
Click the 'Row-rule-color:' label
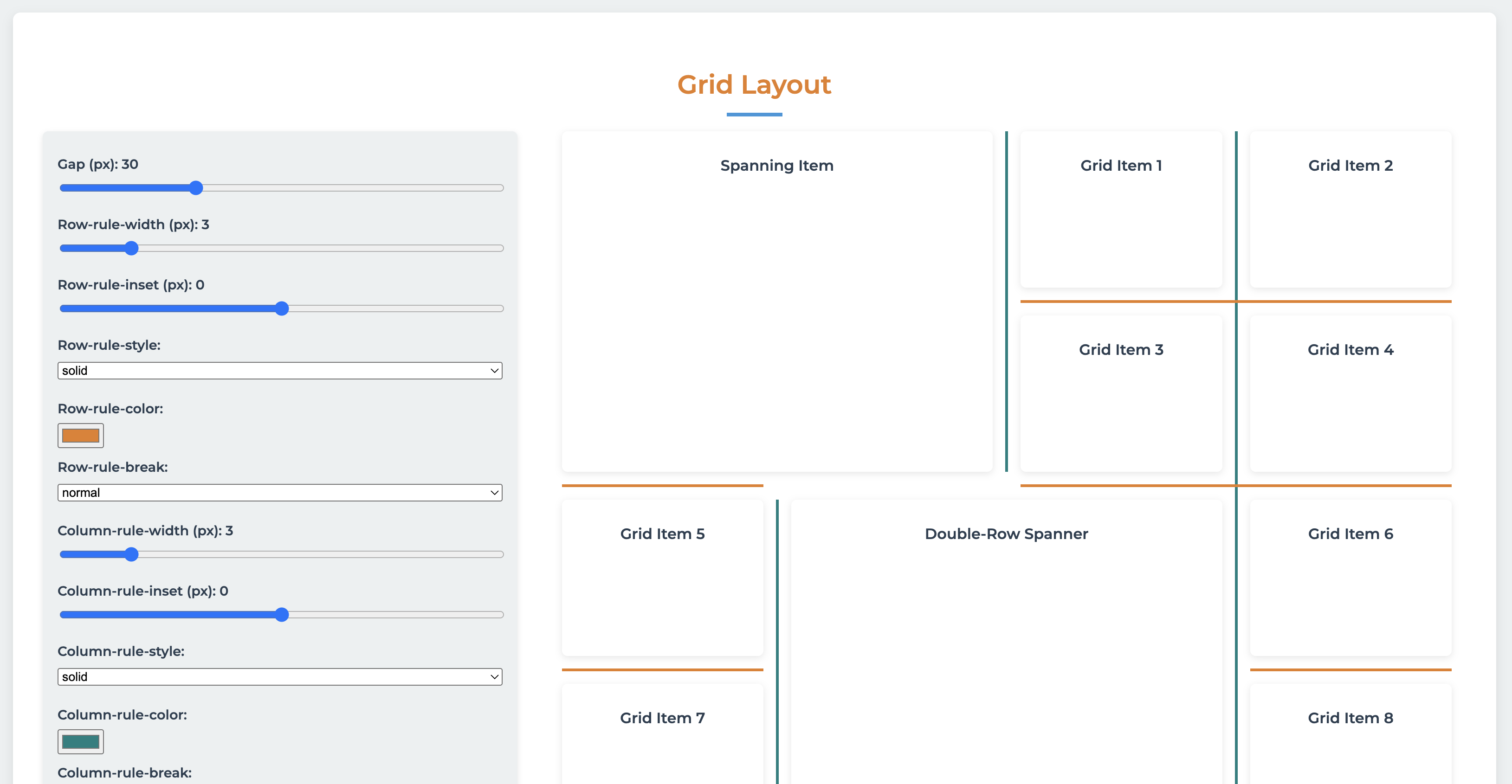tap(110, 408)
